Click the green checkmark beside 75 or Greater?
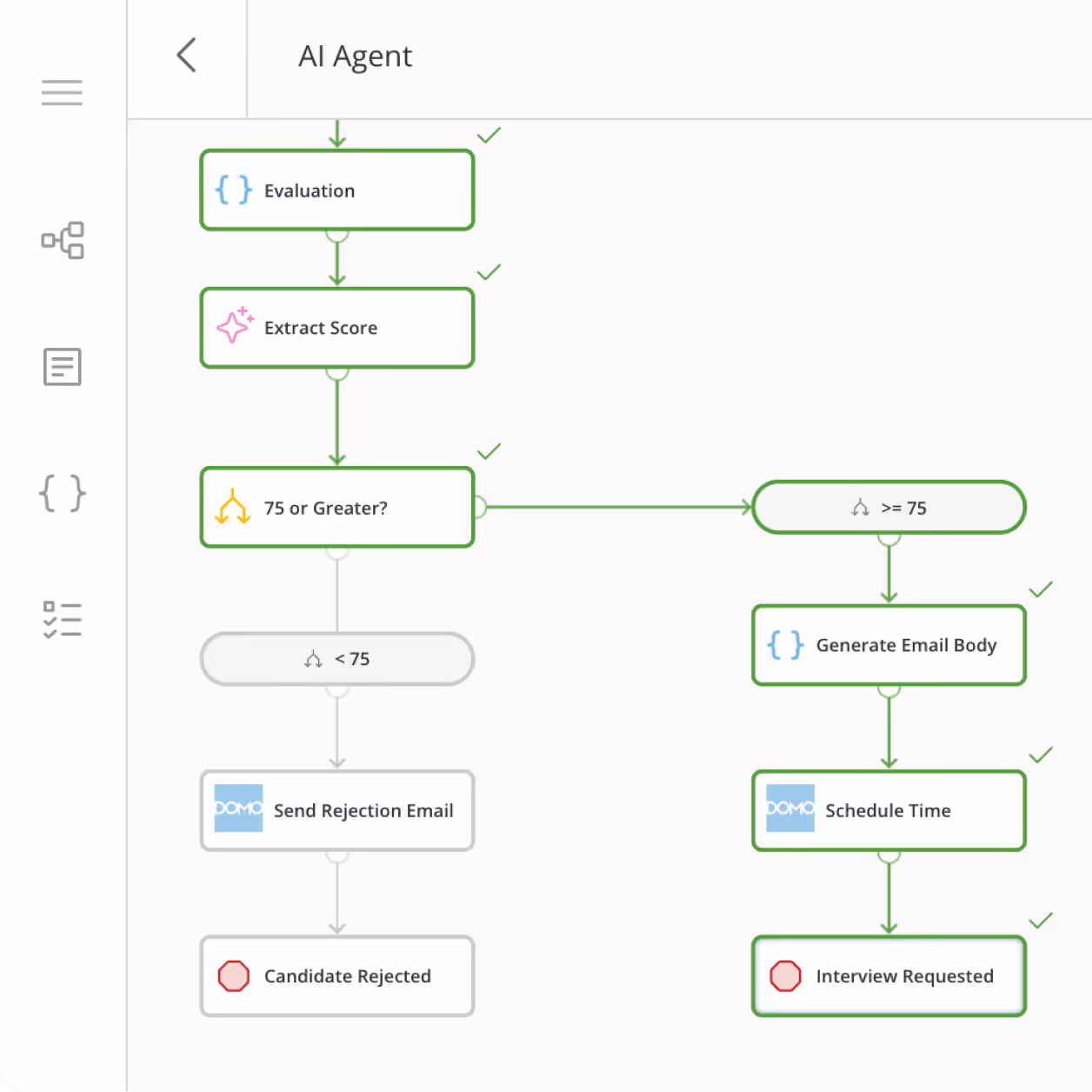 point(489,451)
